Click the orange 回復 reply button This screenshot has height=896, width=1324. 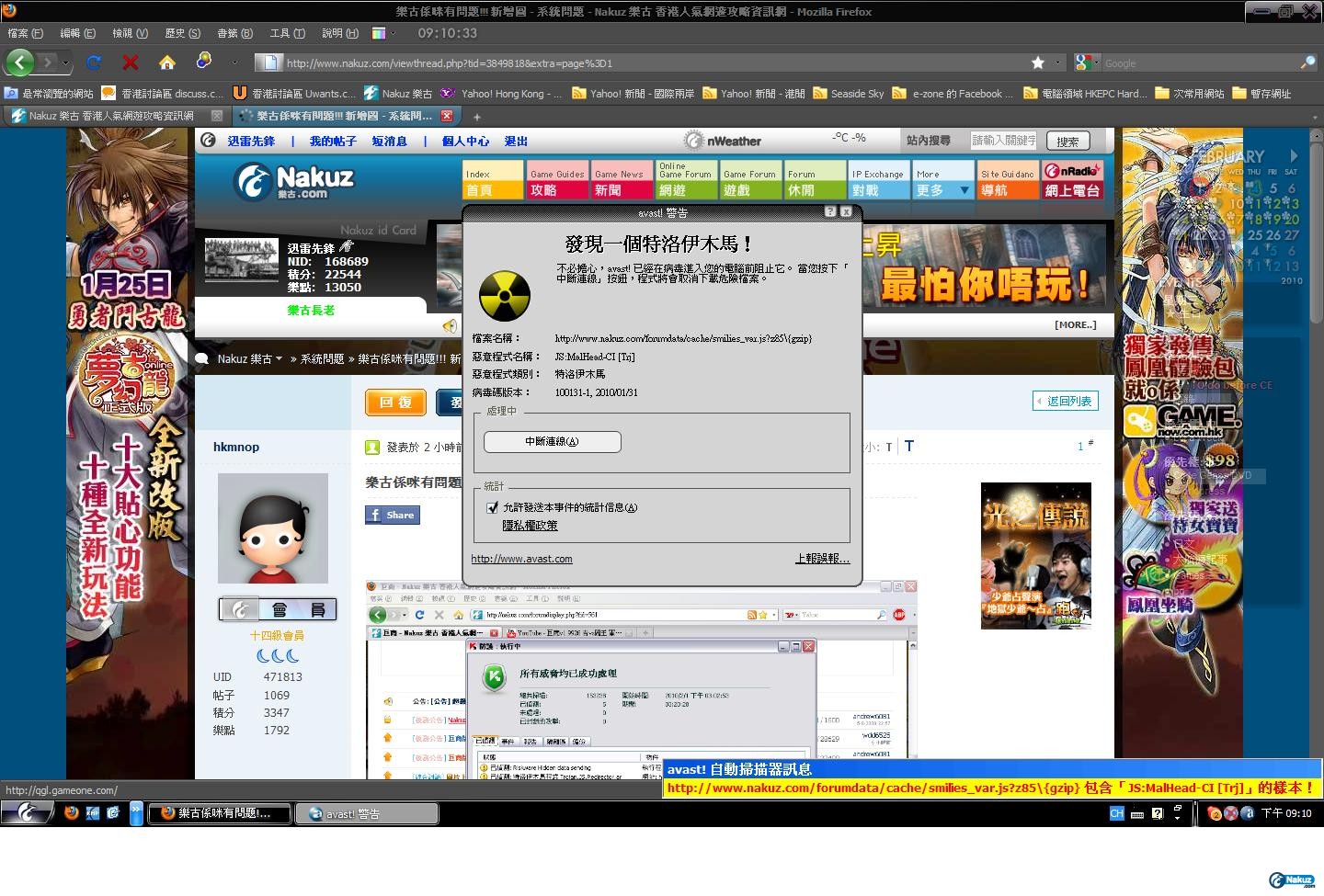point(395,403)
